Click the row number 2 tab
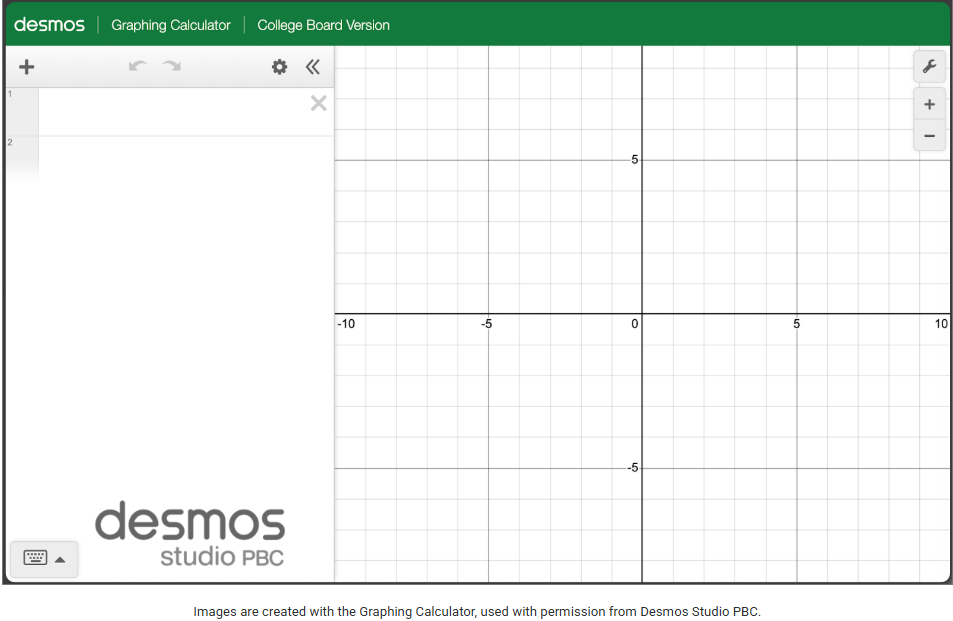The image size is (953, 621). click(22, 159)
